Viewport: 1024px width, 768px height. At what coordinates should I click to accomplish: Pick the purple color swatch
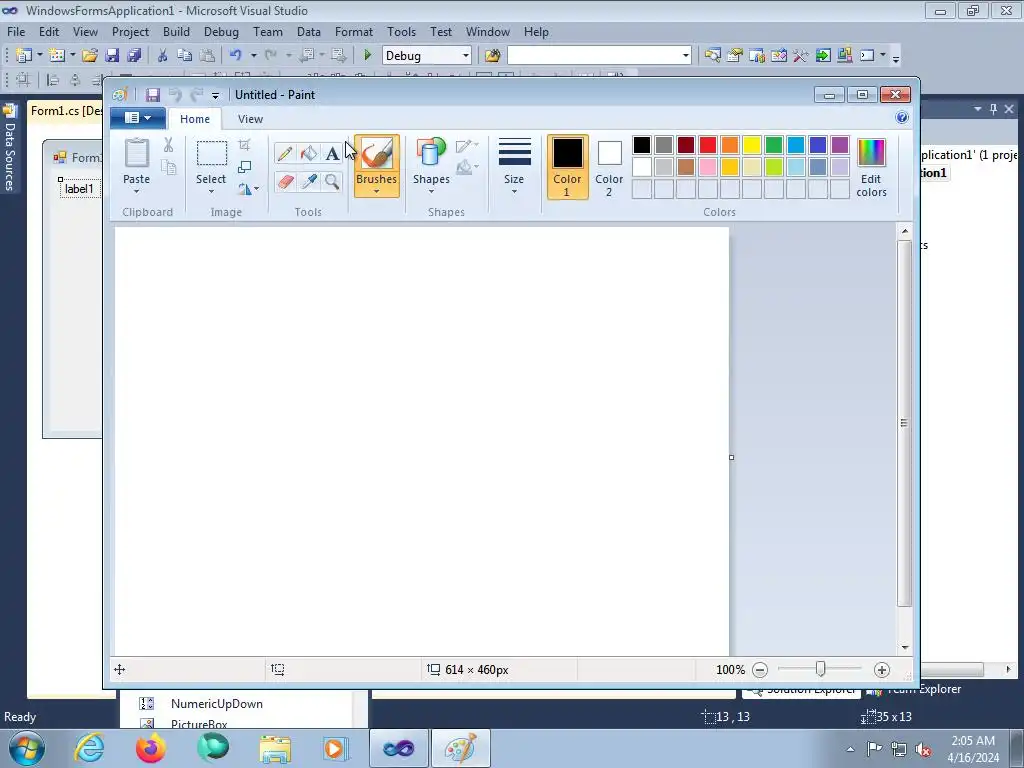[840, 145]
